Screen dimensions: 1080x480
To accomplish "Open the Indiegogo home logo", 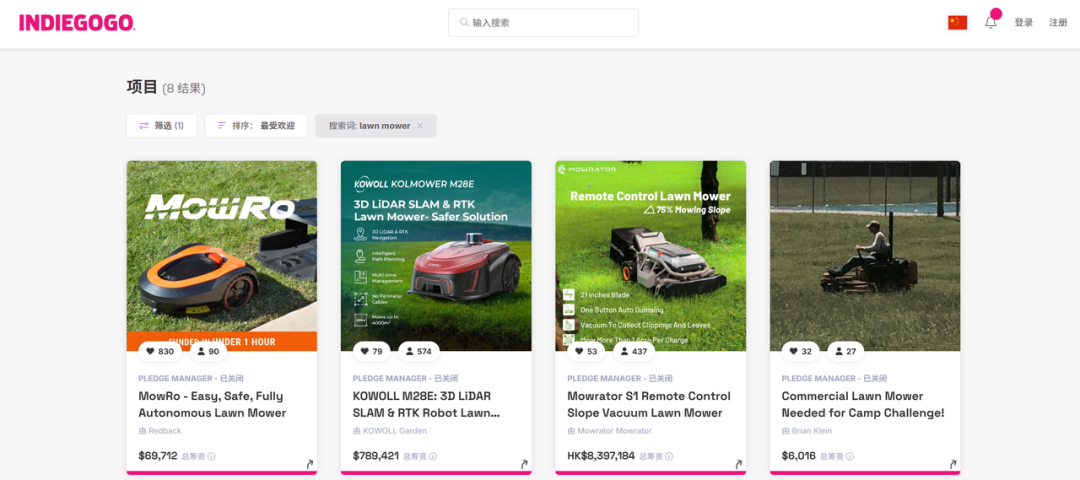I will point(77,23).
